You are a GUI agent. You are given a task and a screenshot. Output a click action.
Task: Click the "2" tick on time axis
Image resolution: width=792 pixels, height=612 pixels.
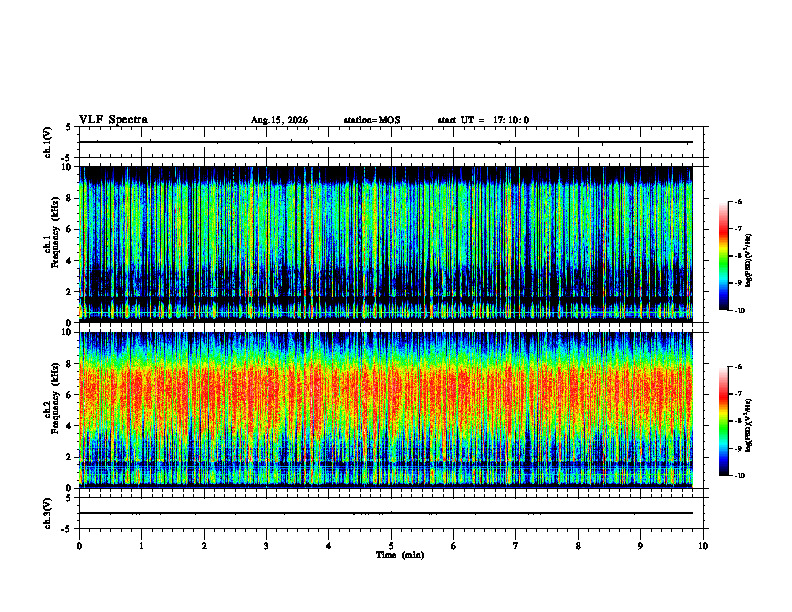tap(204, 546)
